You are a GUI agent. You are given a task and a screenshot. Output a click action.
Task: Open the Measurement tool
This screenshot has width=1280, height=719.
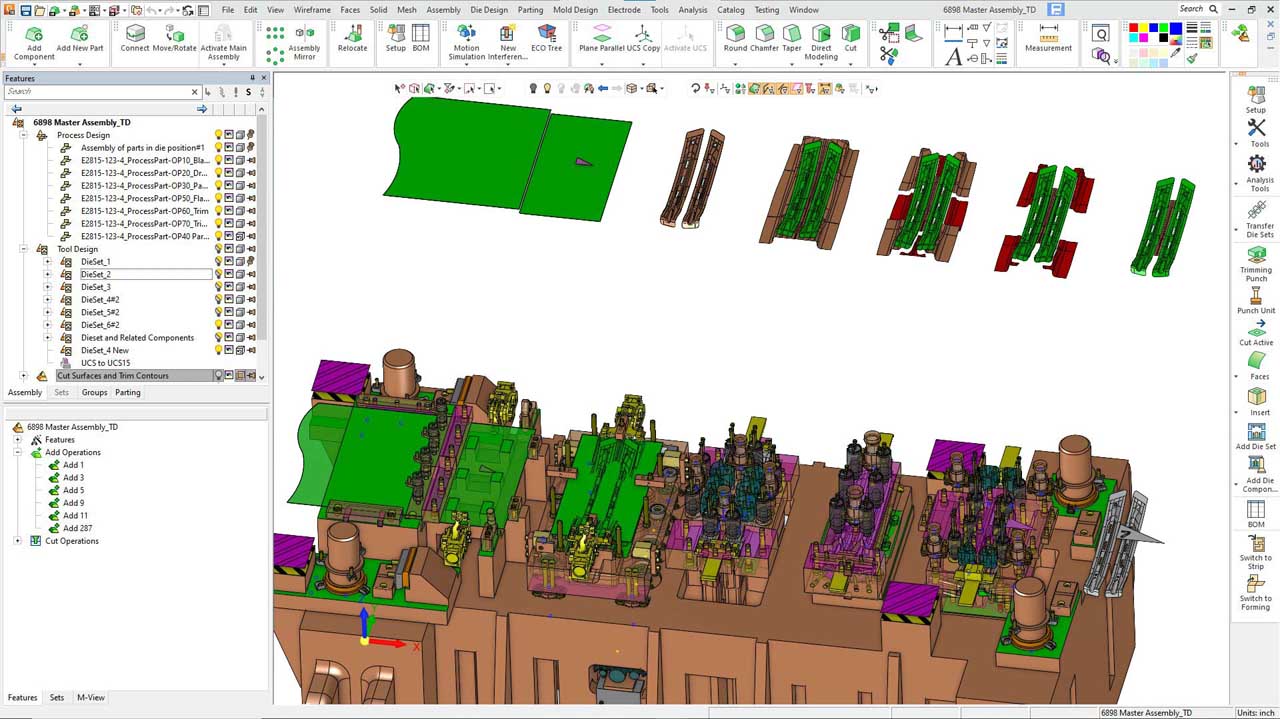click(x=1048, y=39)
